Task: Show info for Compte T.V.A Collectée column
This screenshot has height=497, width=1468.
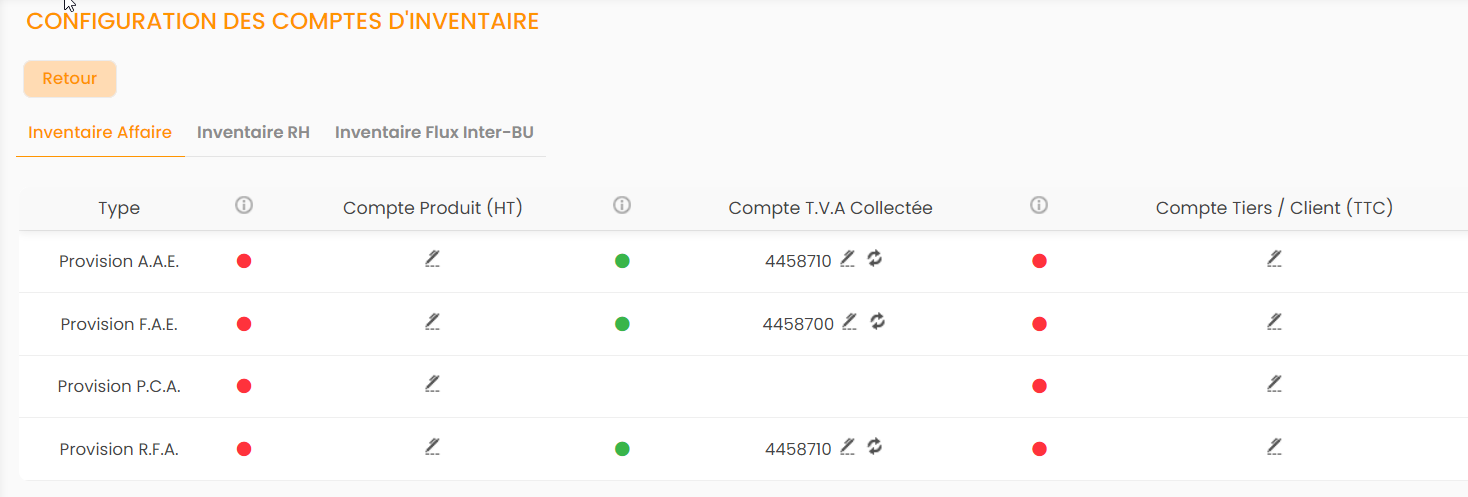Action: tap(622, 205)
